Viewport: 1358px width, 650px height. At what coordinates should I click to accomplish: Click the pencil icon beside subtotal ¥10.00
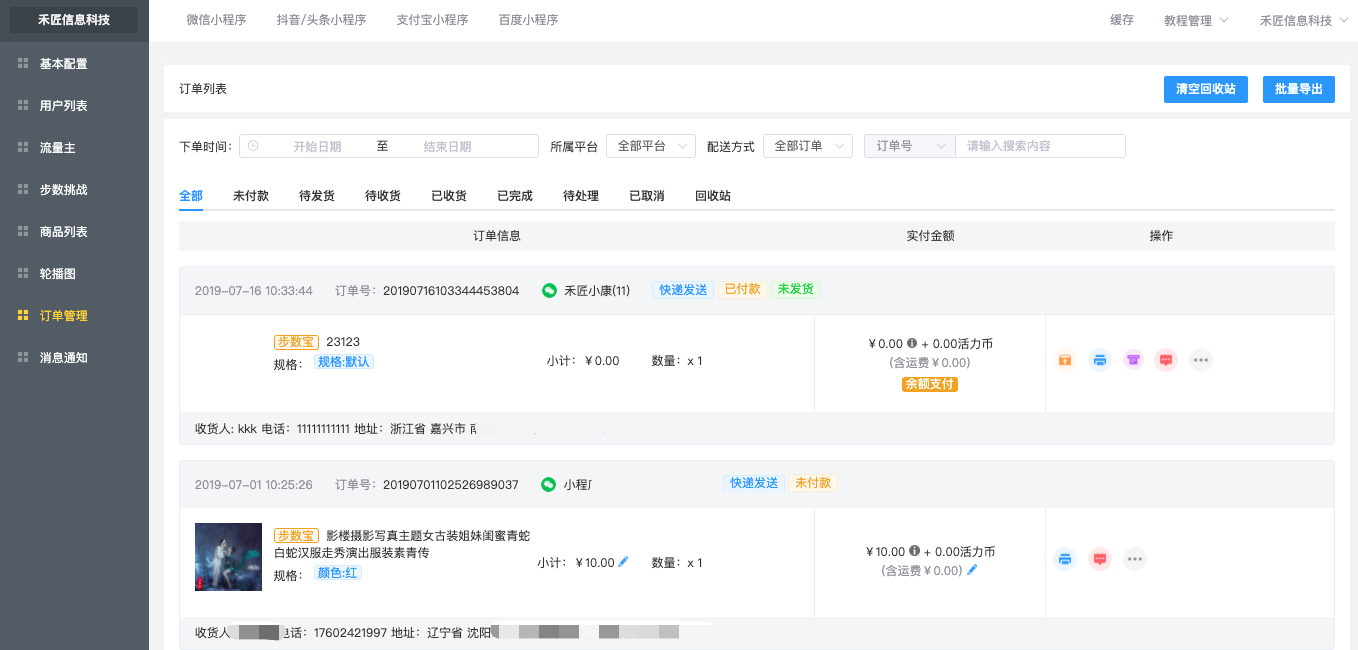click(x=624, y=562)
